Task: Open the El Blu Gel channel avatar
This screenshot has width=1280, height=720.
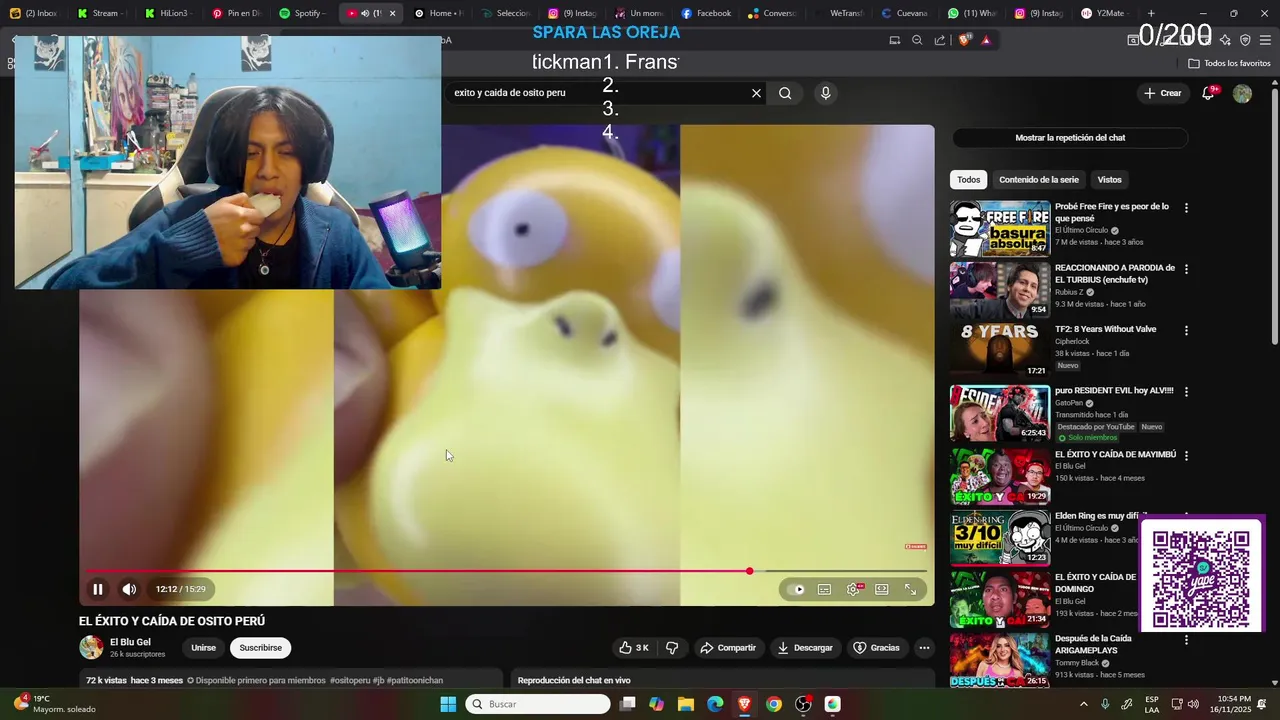Action: [91, 647]
